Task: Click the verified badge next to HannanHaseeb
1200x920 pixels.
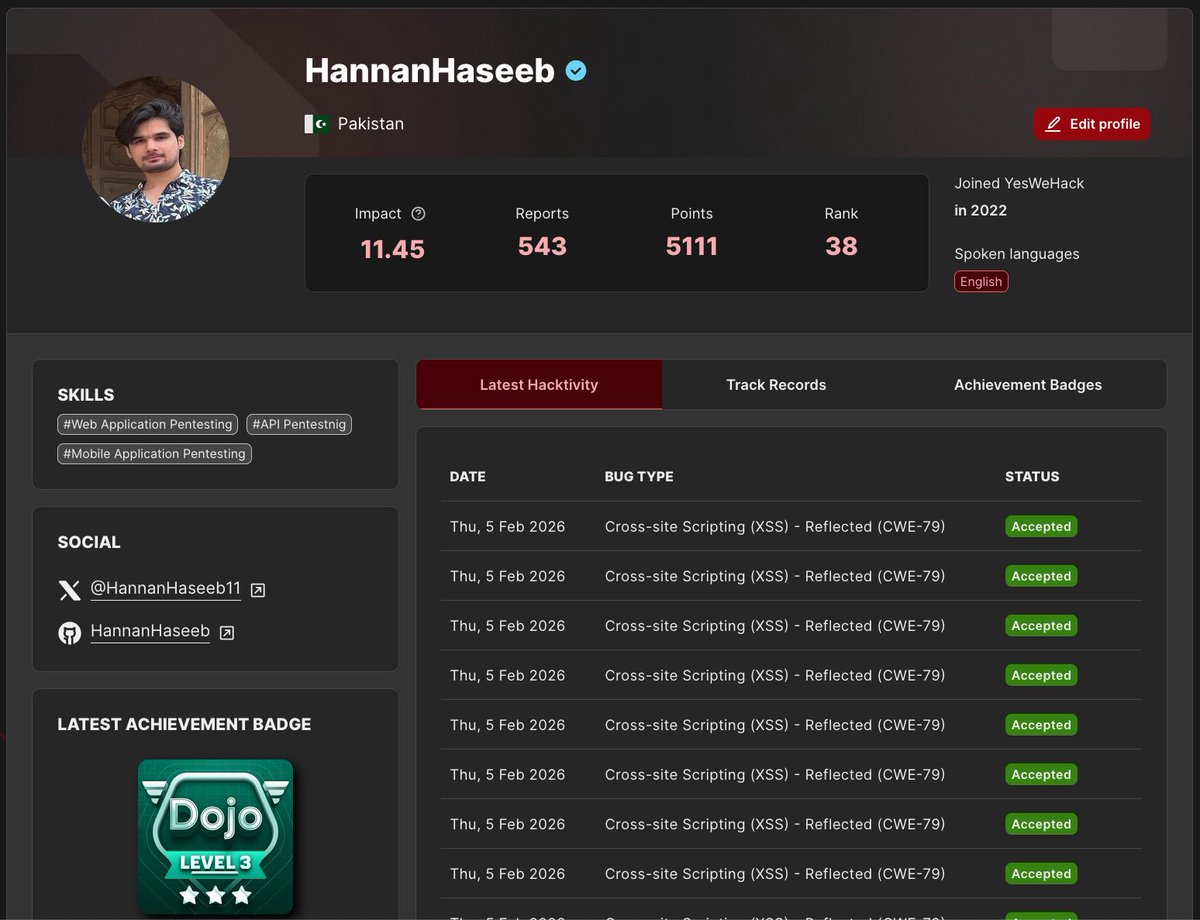Action: point(575,71)
